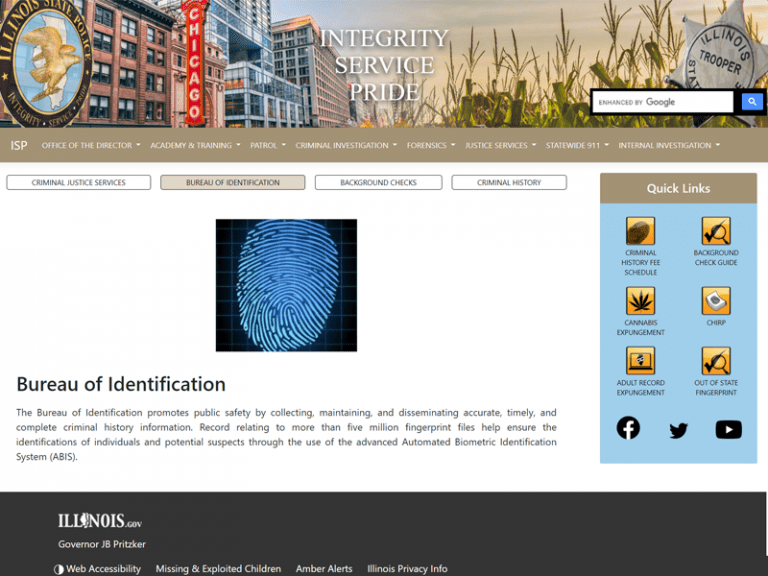
Task: Select the Bureau of Identification tab button
Action: pyautogui.click(x=233, y=182)
